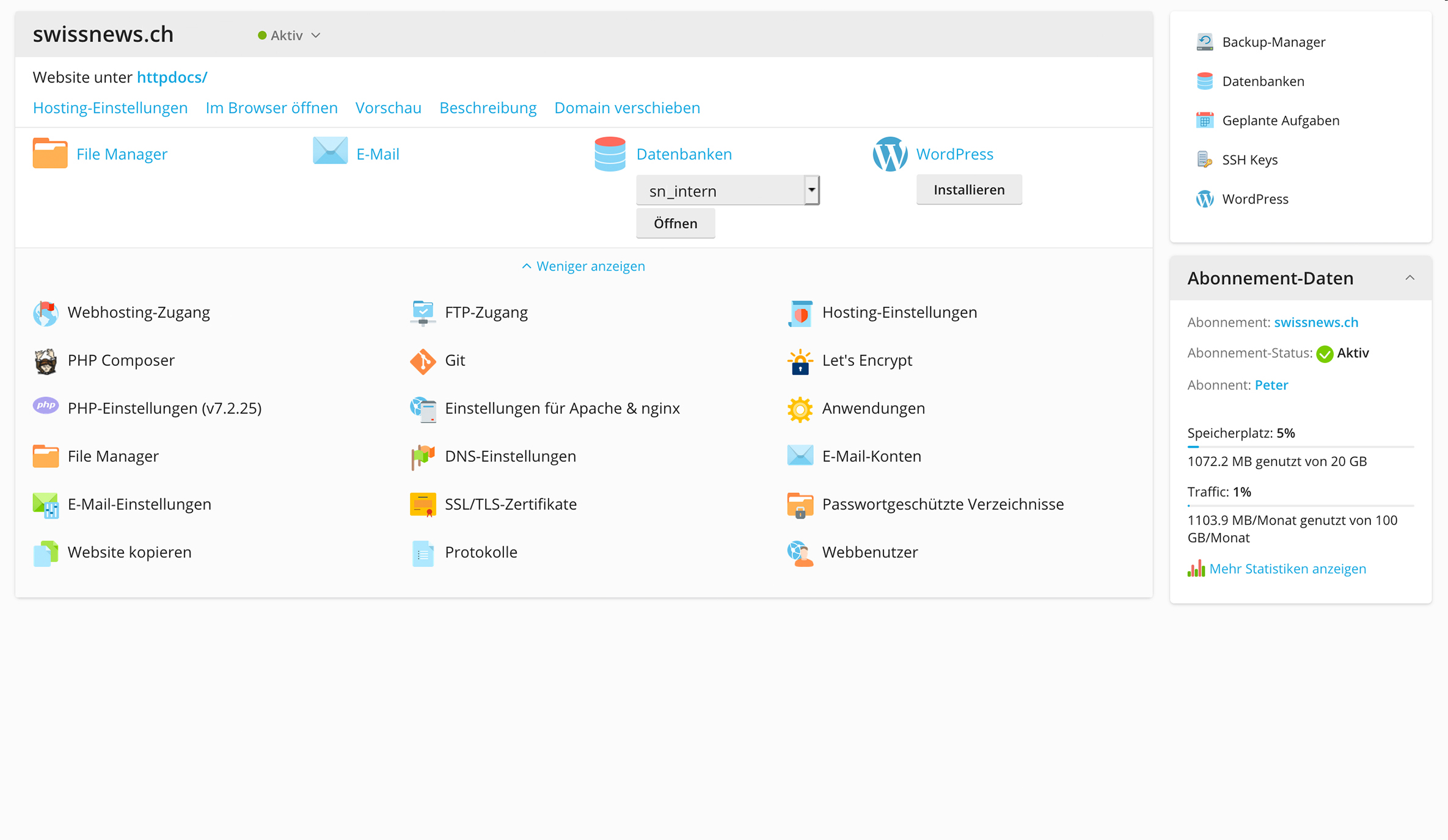The height and width of the screenshot is (840, 1448).
Task: Click the swissnews.ch domain title
Action: point(103,34)
